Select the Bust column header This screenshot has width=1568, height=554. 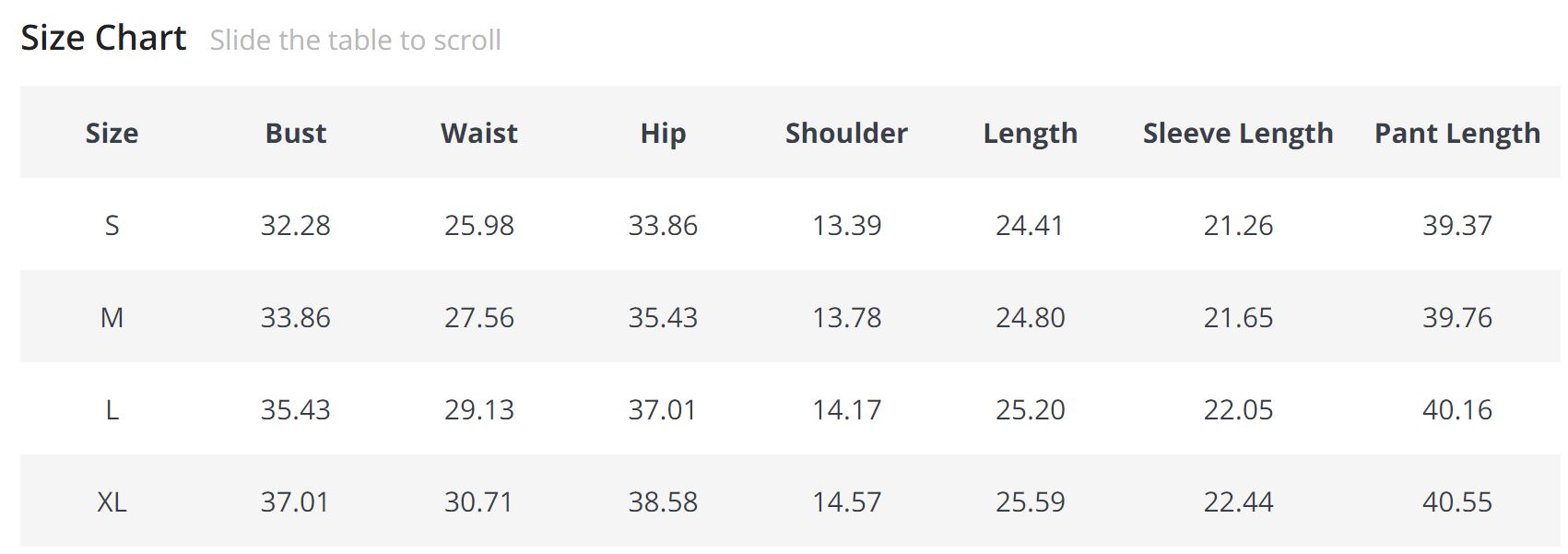295,133
